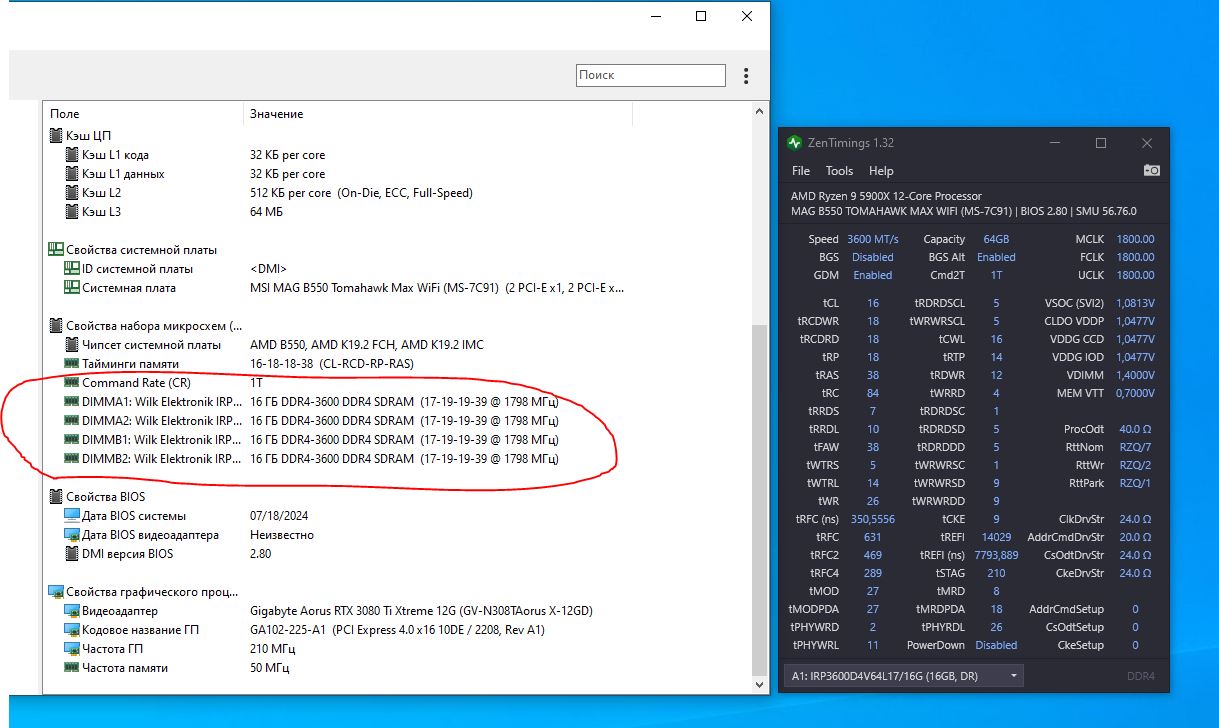Click the Кэш L1 кода chip icon
The height and width of the screenshot is (728, 1219).
click(x=72, y=155)
